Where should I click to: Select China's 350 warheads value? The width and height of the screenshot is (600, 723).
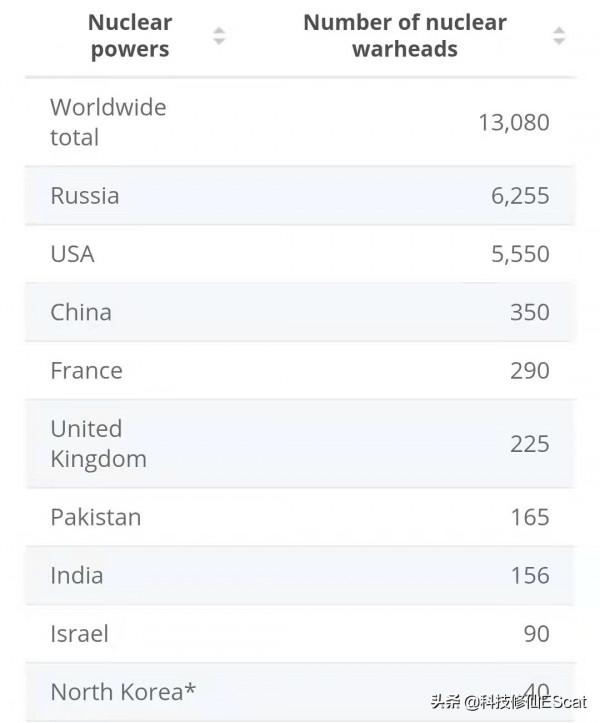[x=529, y=312]
